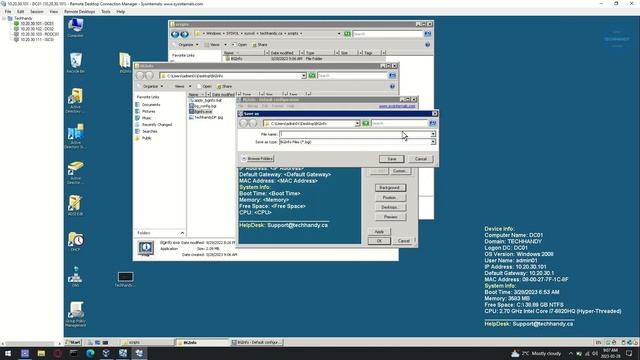Open the File name dropdown in Save As
640x360 pixels.
pyautogui.click(x=433, y=134)
